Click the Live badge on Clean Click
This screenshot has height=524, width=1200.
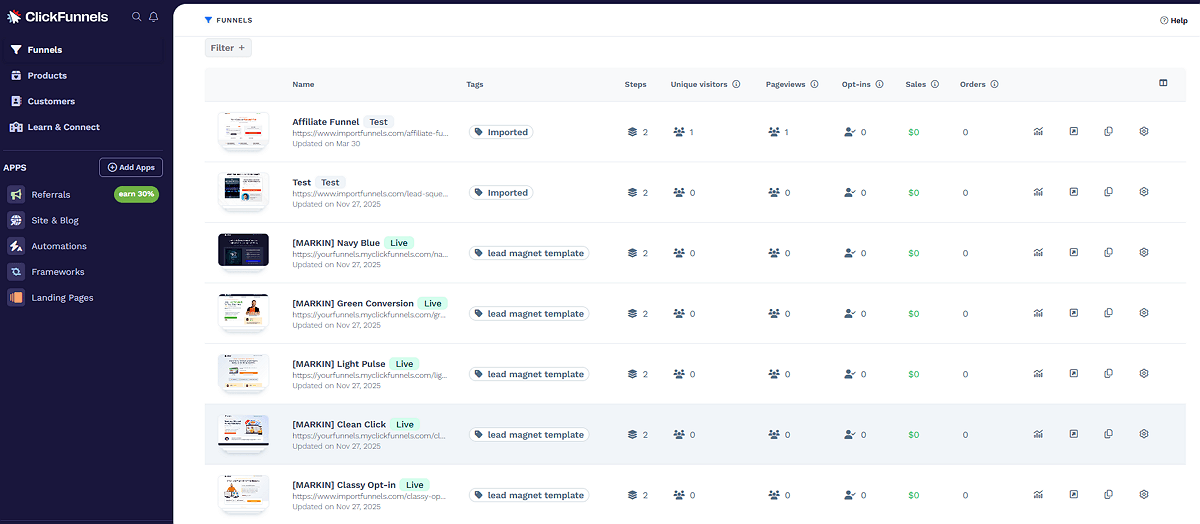pyautogui.click(x=404, y=424)
